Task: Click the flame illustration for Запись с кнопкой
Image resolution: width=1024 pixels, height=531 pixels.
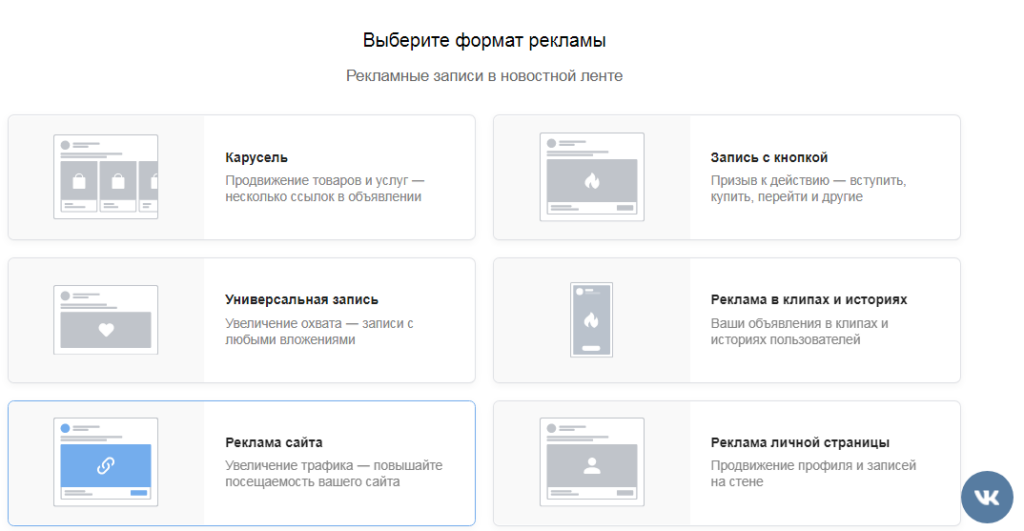Action: click(592, 176)
